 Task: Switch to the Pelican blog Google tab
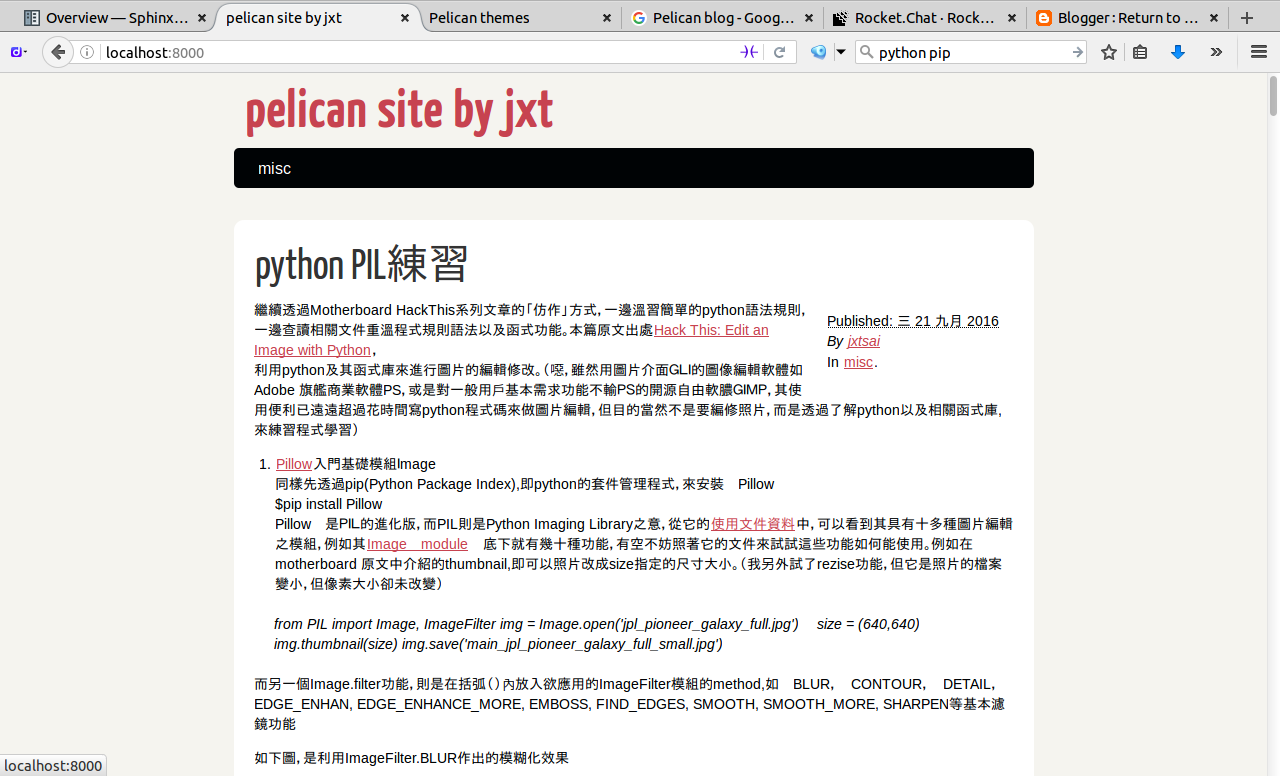point(722,17)
